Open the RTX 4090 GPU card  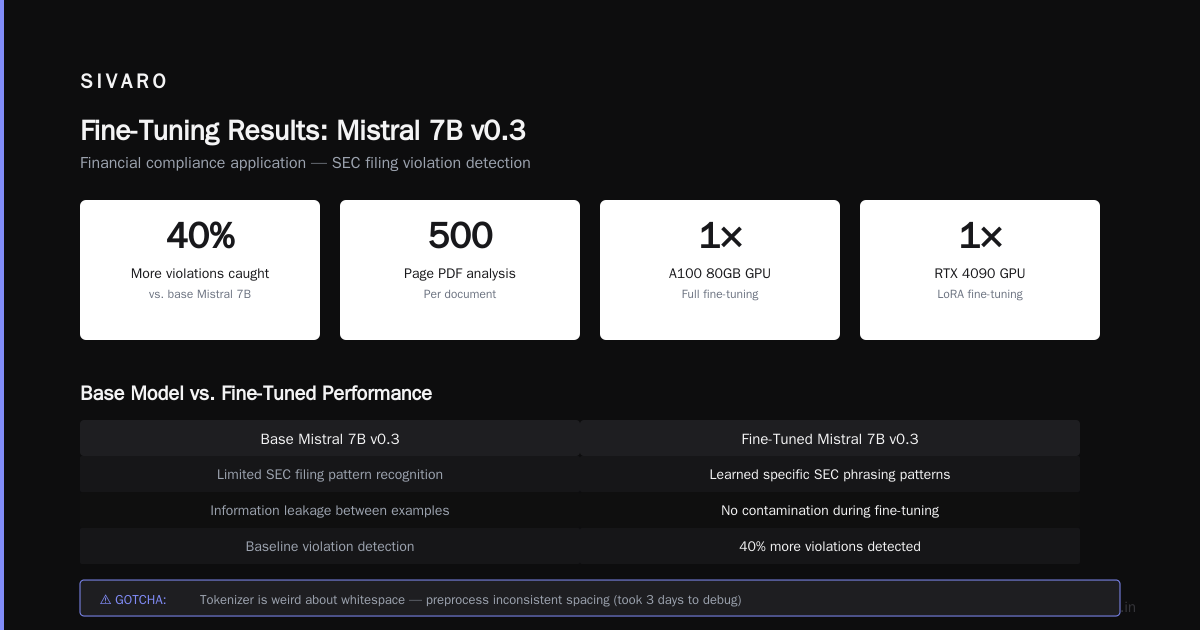click(980, 270)
